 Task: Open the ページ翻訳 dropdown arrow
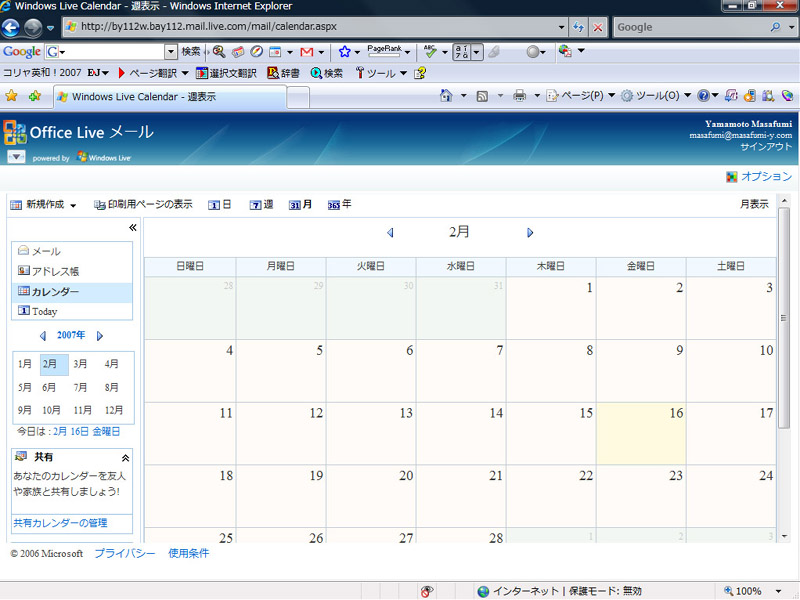185,73
